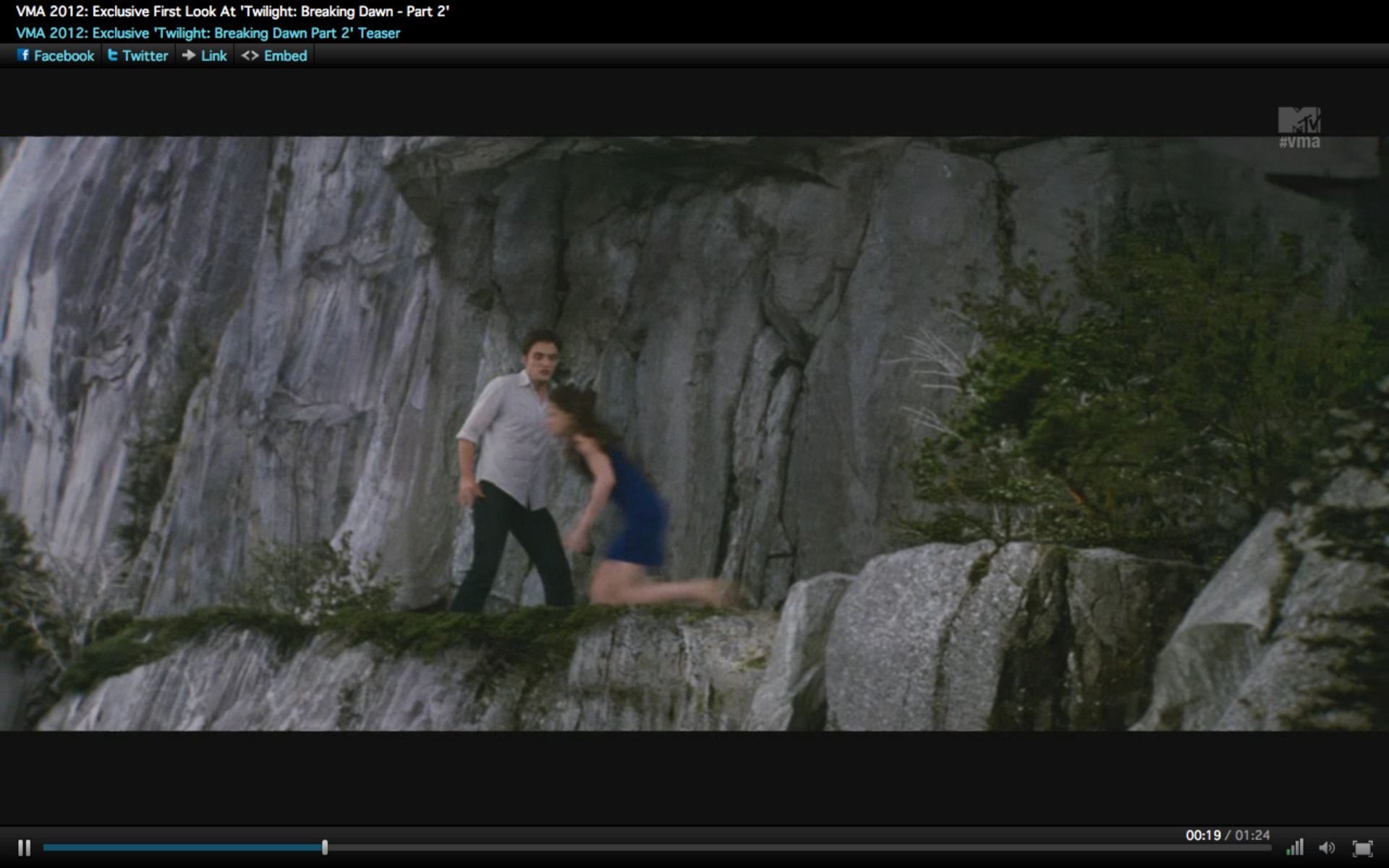Click the #vma hashtag watermark
Image resolution: width=1389 pixels, height=868 pixels.
pos(1299,142)
